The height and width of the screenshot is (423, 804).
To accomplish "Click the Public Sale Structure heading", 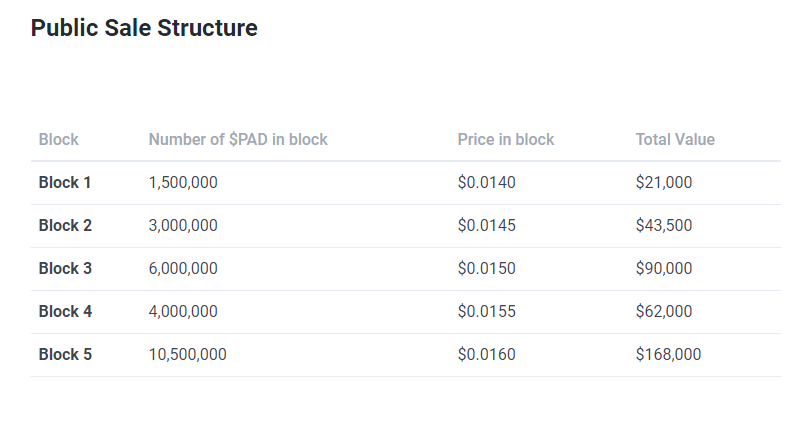I will [x=144, y=28].
